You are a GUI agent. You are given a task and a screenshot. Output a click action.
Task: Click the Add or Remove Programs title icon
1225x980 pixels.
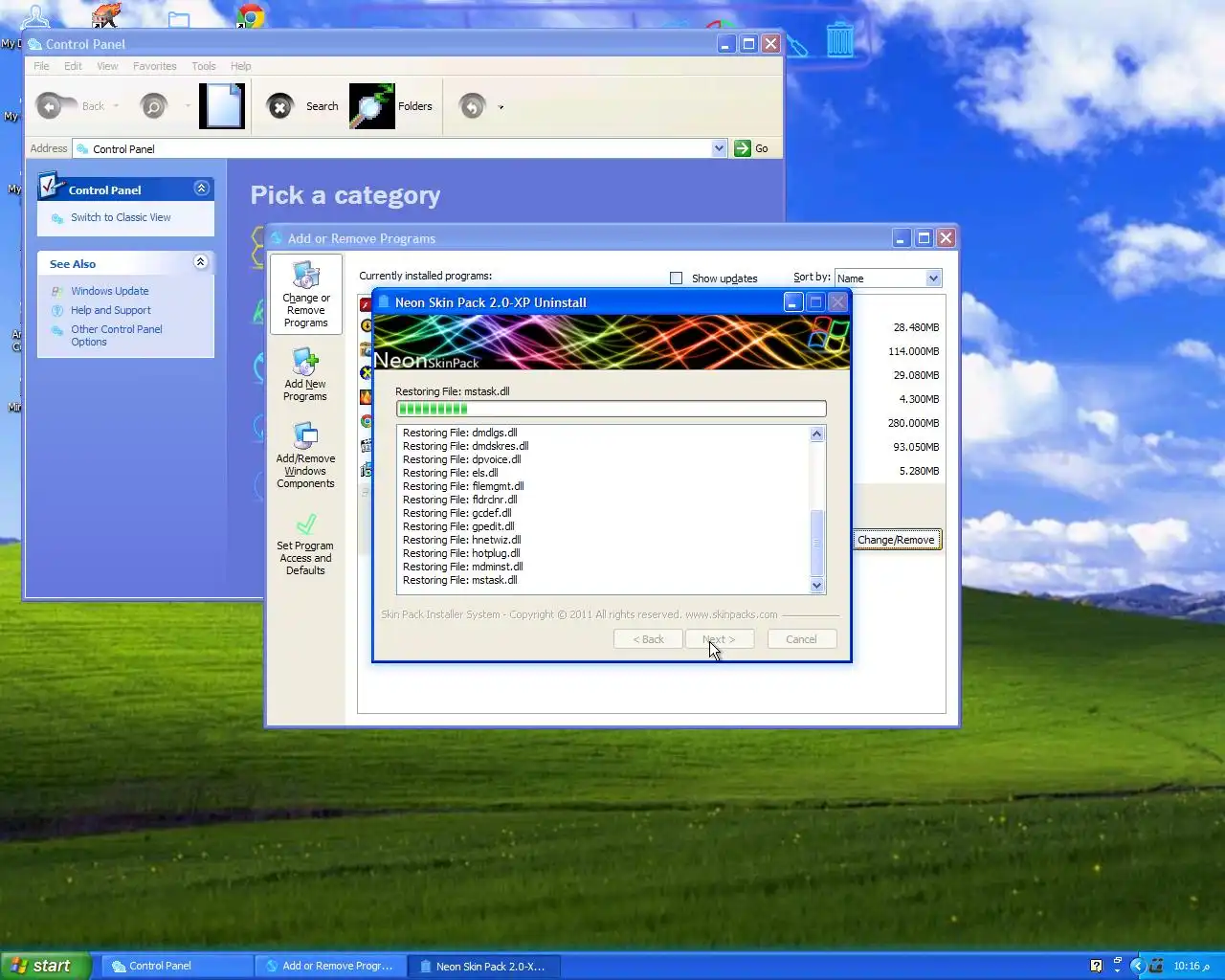277,238
